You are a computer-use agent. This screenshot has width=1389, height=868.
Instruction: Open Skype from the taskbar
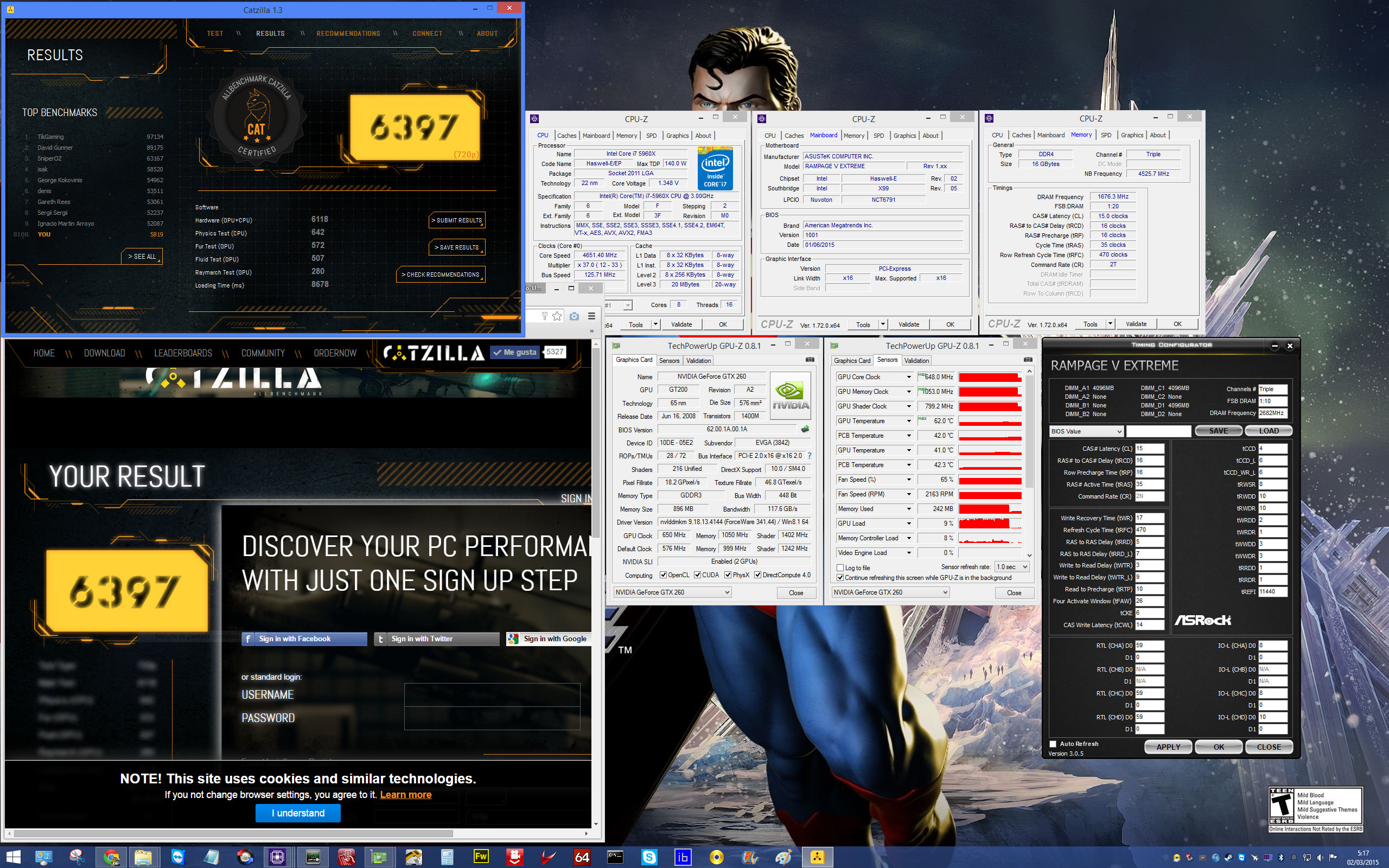[x=649, y=857]
